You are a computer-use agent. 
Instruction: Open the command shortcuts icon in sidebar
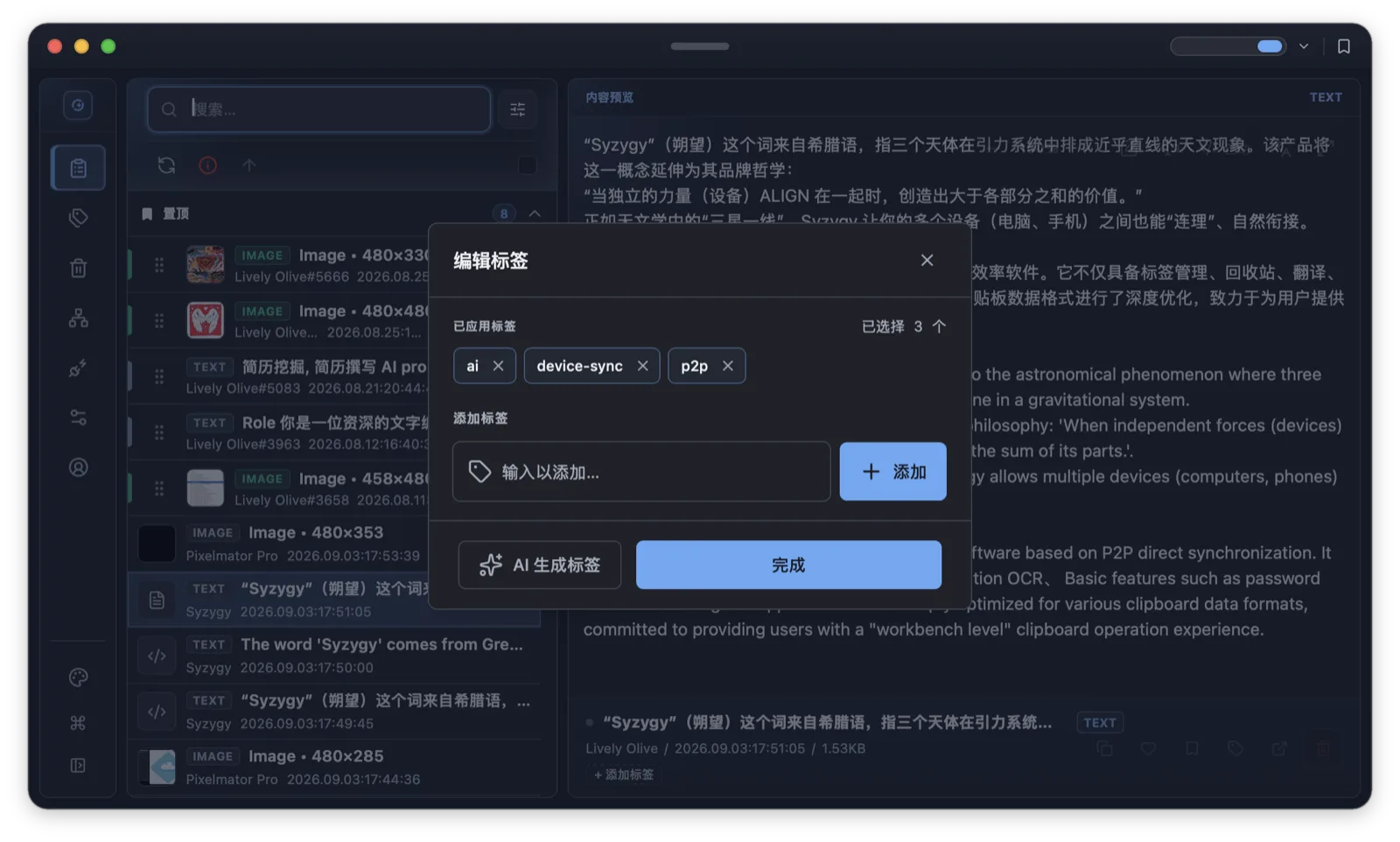pyautogui.click(x=78, y=722)
